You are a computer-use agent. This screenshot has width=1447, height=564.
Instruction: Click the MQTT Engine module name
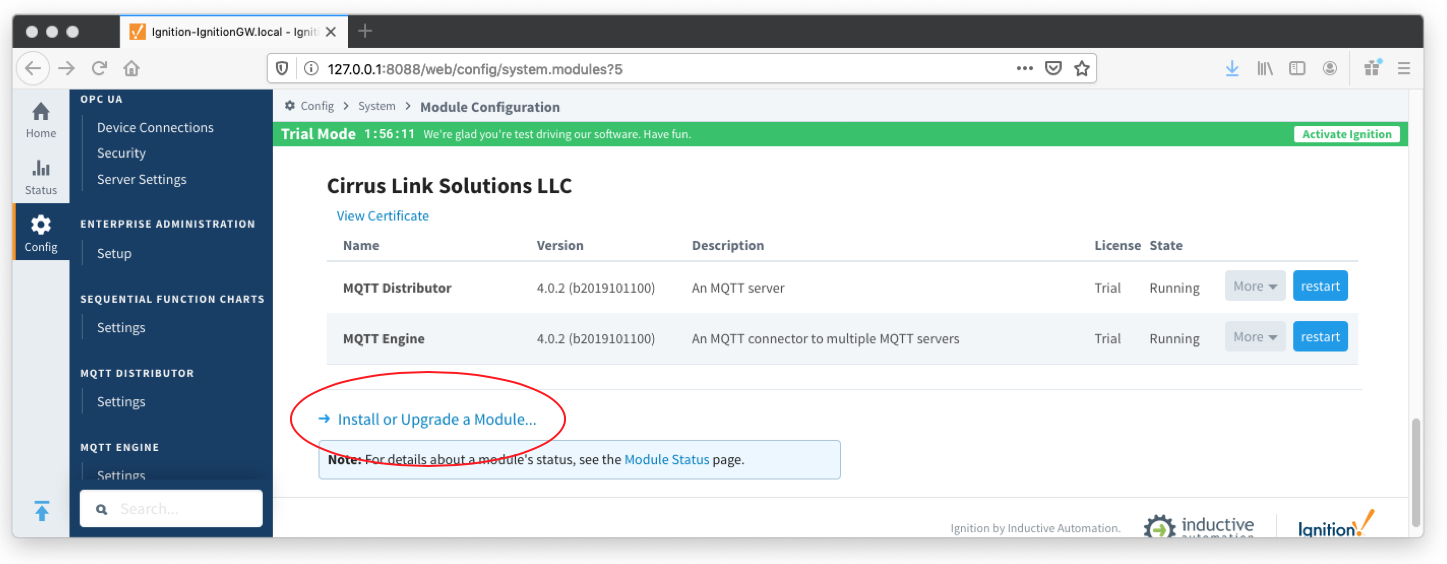(383, 339)
